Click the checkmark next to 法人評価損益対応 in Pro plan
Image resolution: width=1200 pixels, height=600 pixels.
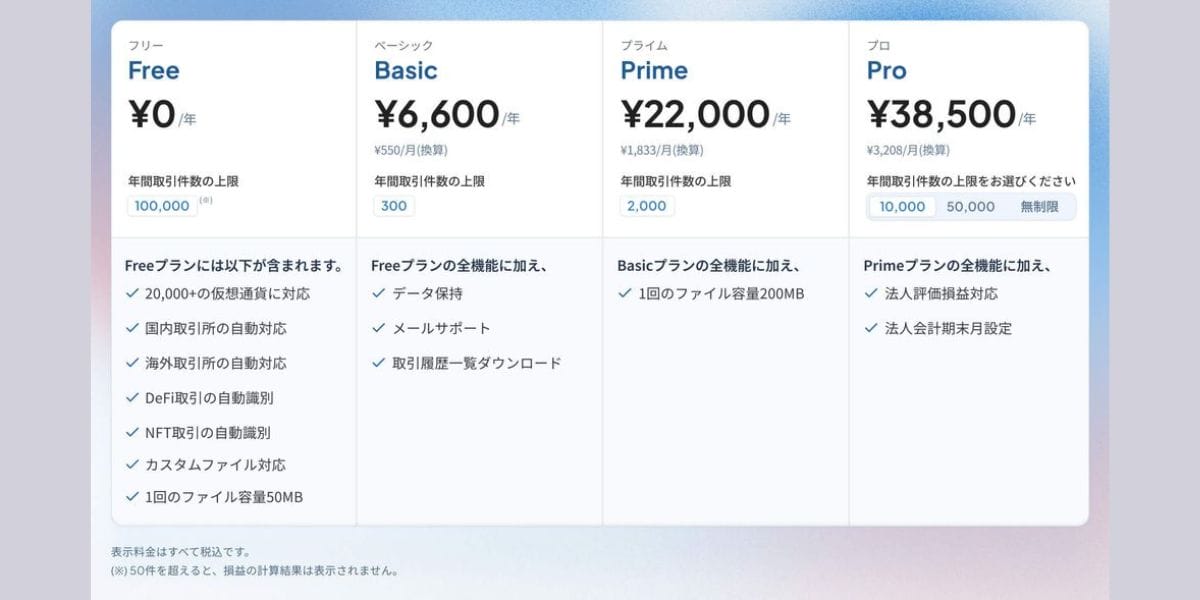(870, 294)
